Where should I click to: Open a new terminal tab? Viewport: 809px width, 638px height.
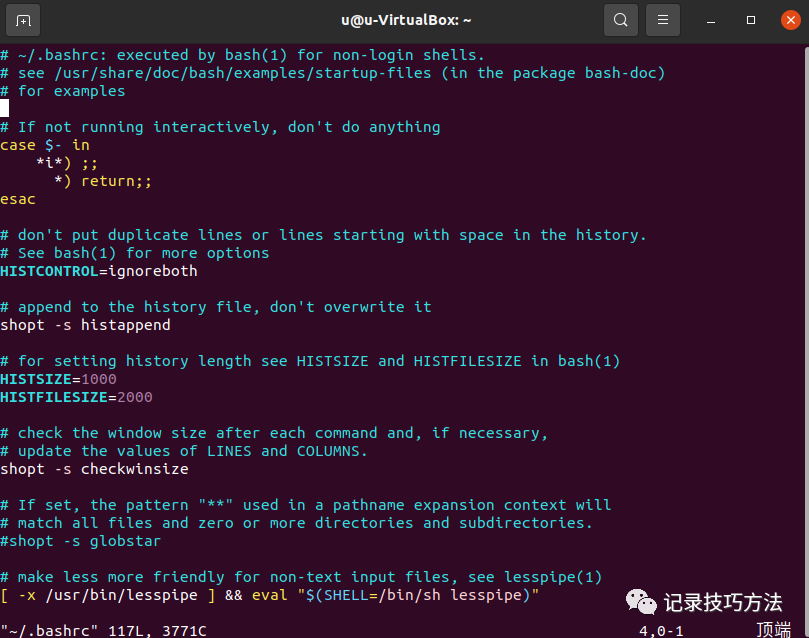click(x=23, y=21)
